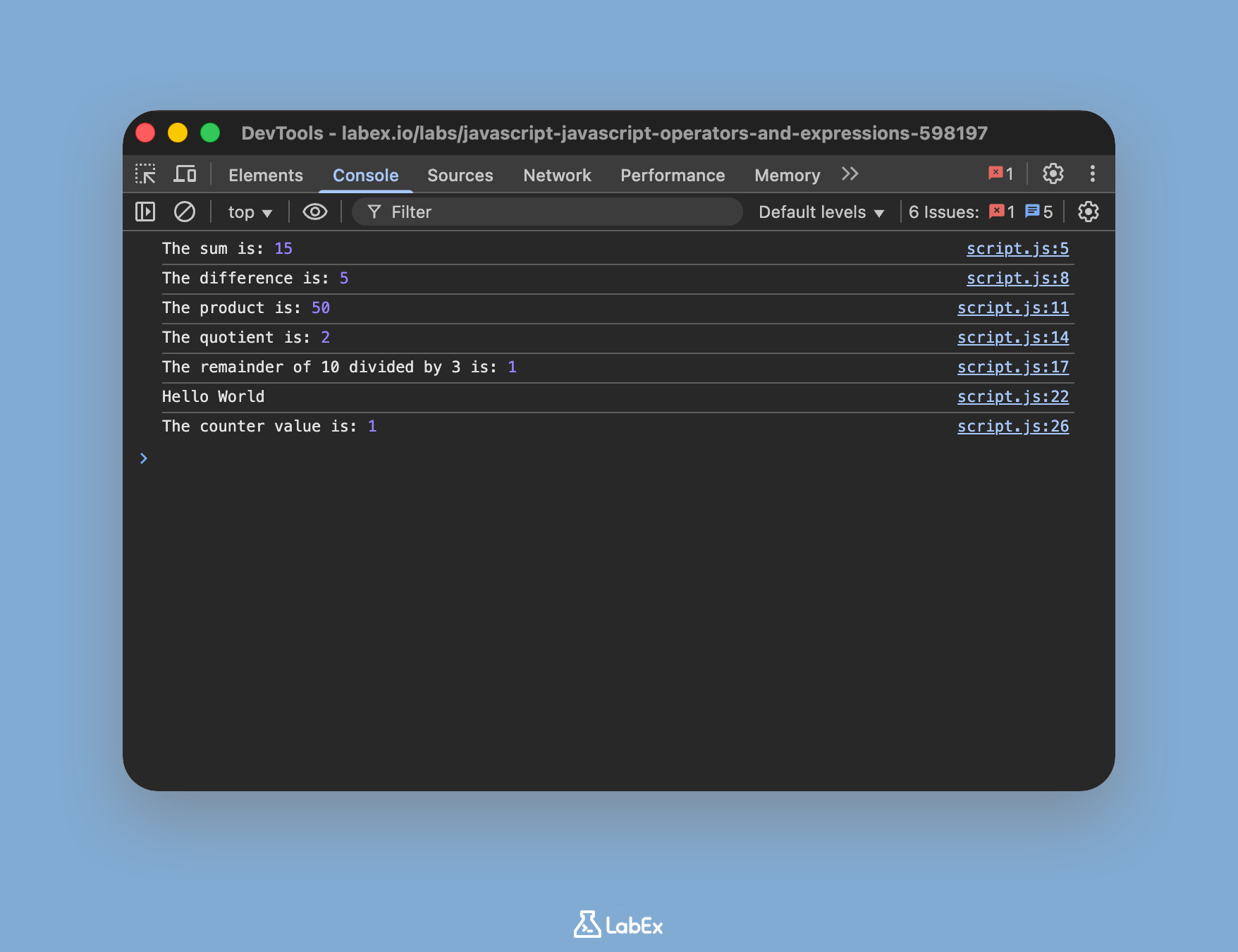The width and height of the screenshot is (1238, 952).
Task: Open the console sidebar panel
Action: pyautogui.click(x=145, y=212)
